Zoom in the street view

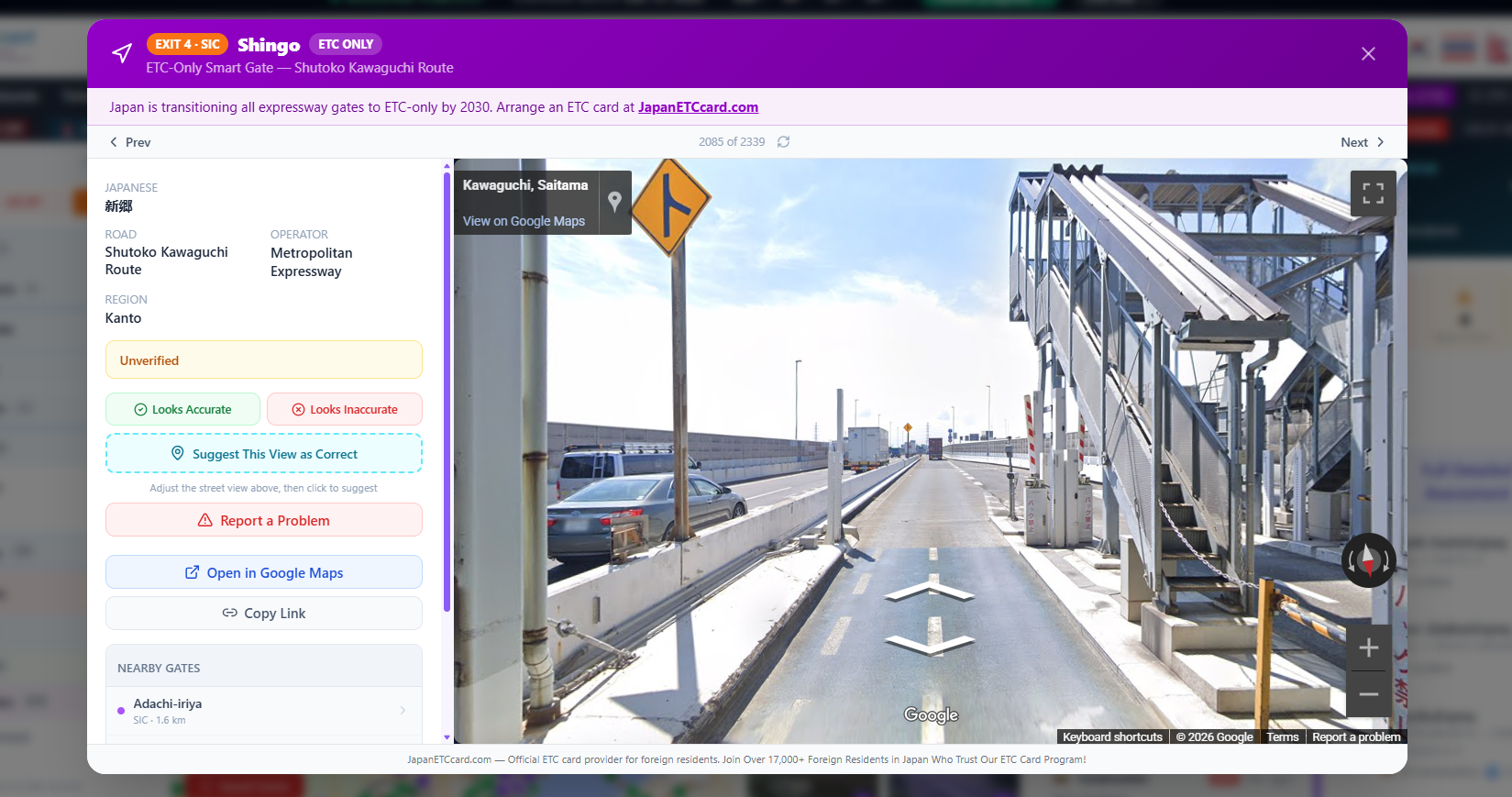1369,648
